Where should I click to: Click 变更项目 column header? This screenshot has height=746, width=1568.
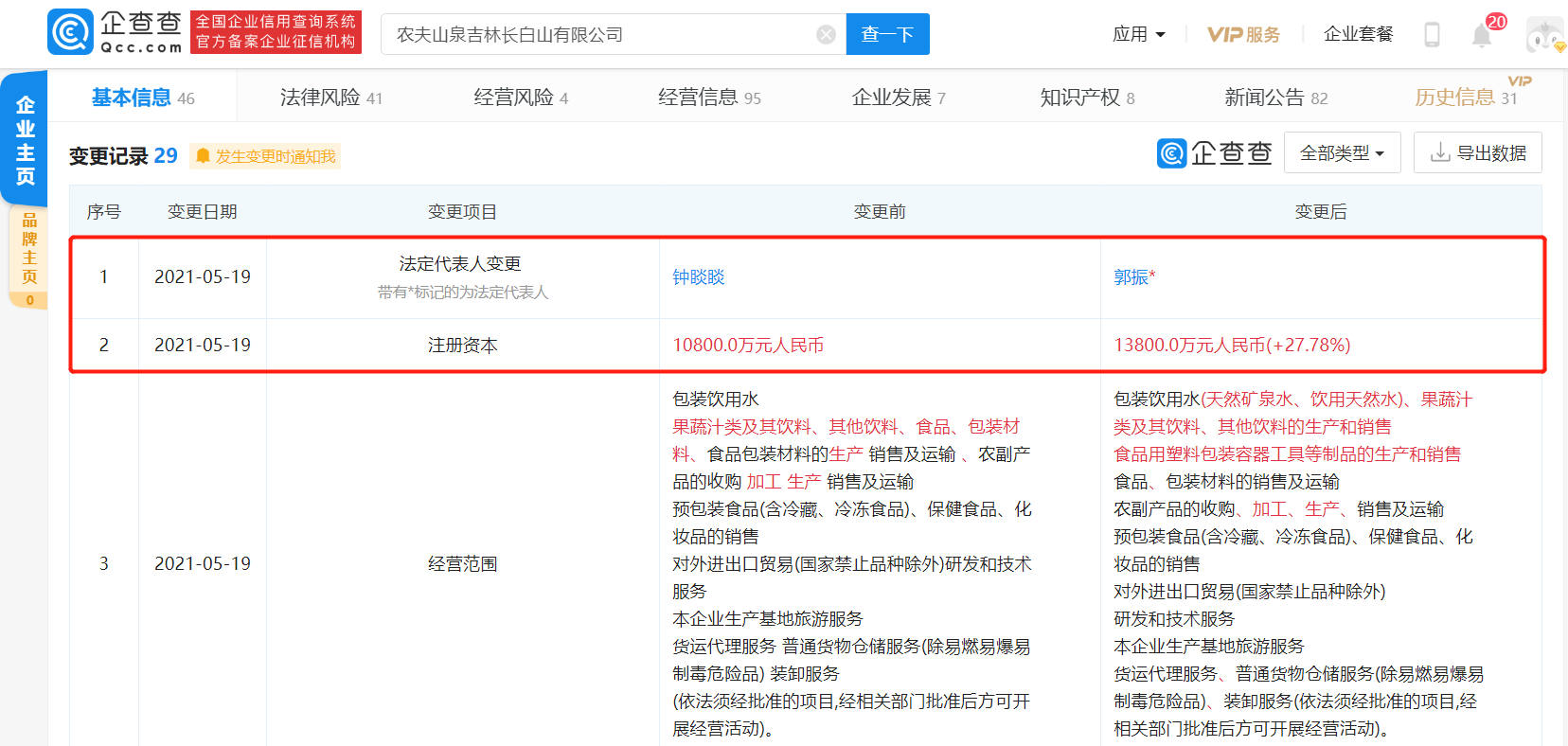click(462, 212)
